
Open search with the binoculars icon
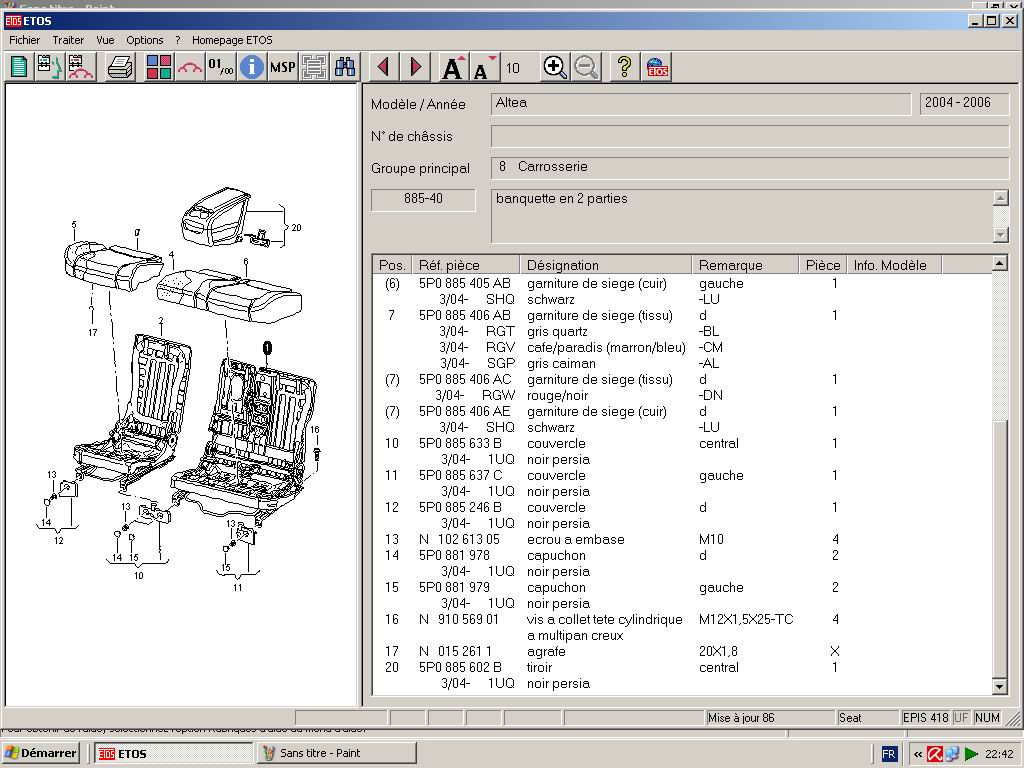[345, 67]
